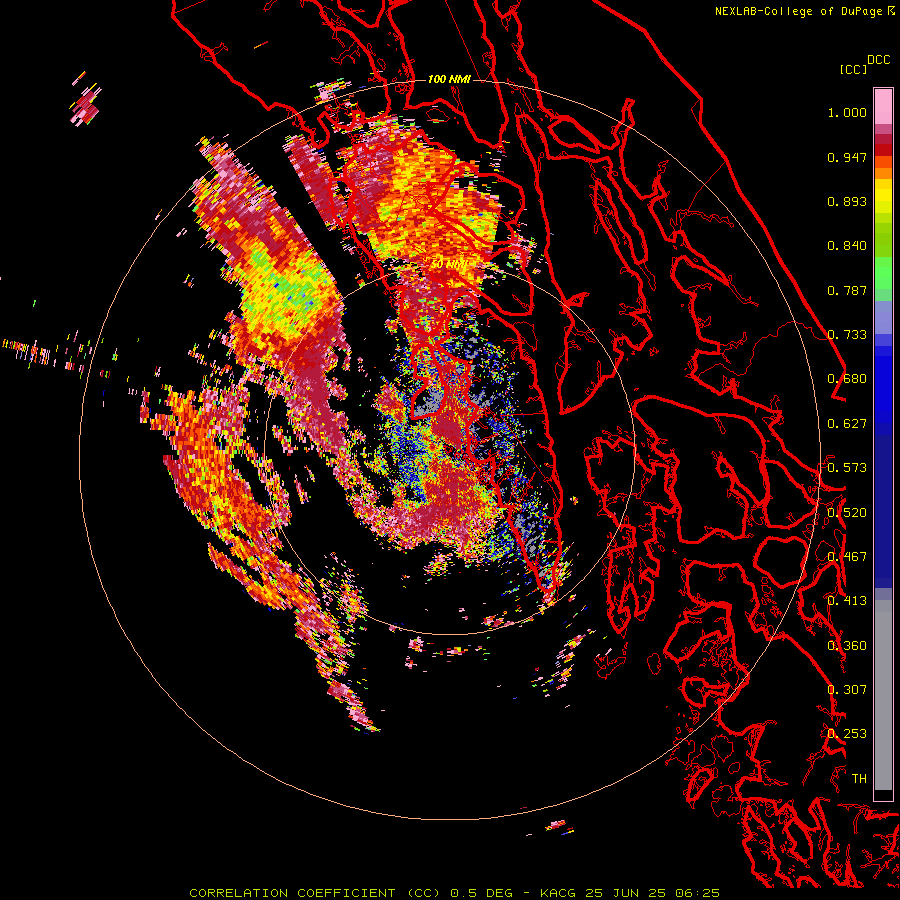Click the TH label on color scale
Viewport: 900px width, 900px height.
point(859,779)
